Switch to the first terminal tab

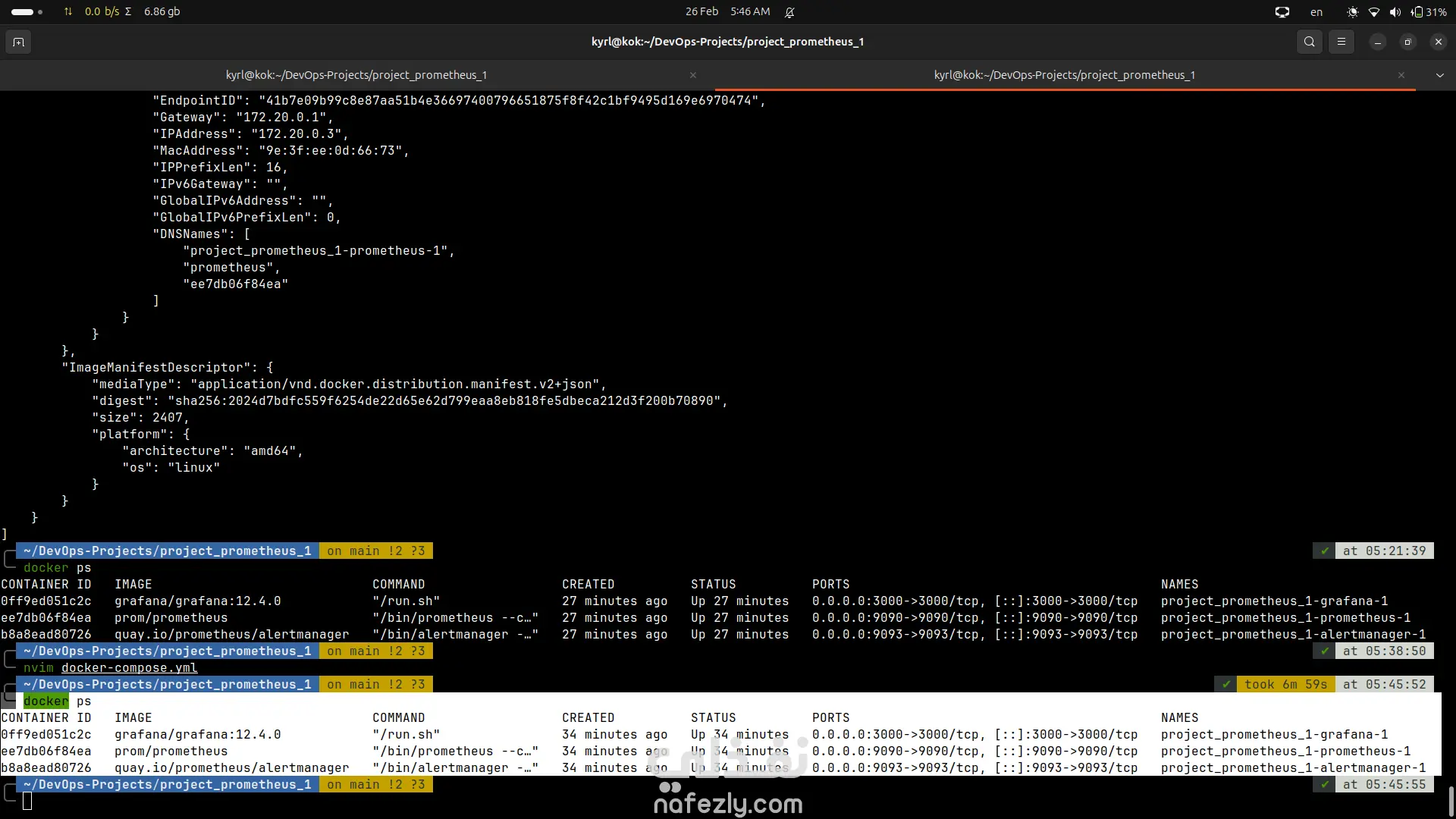tap(356, 75)
